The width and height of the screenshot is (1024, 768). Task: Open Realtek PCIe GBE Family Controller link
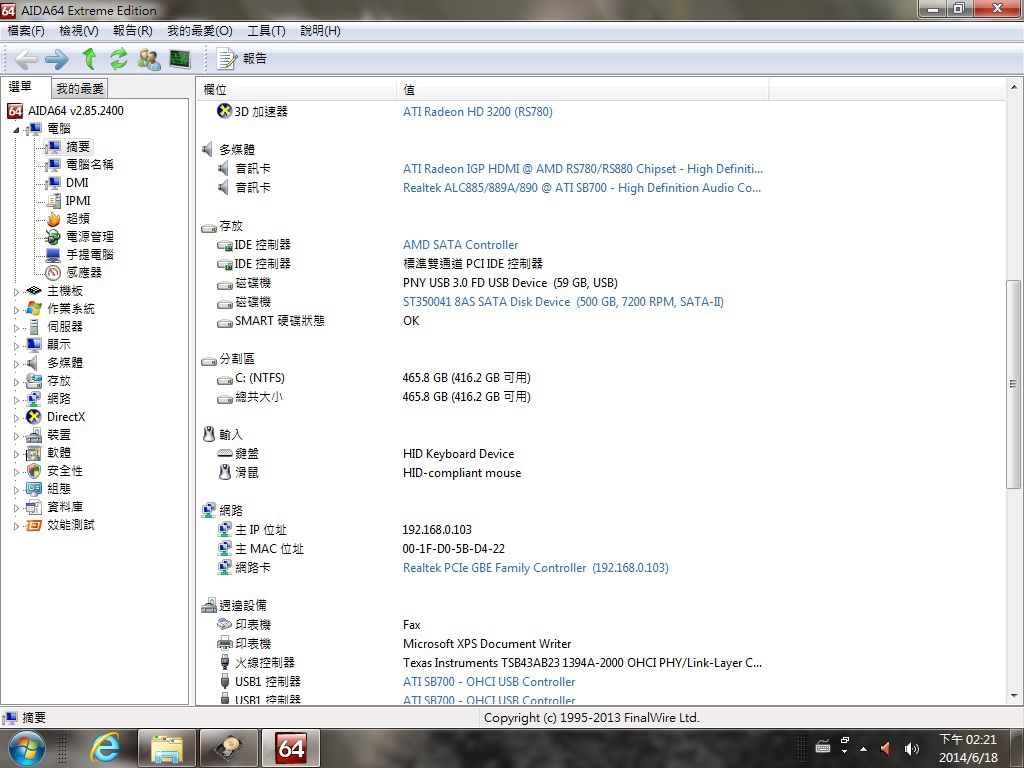[536, 568]
